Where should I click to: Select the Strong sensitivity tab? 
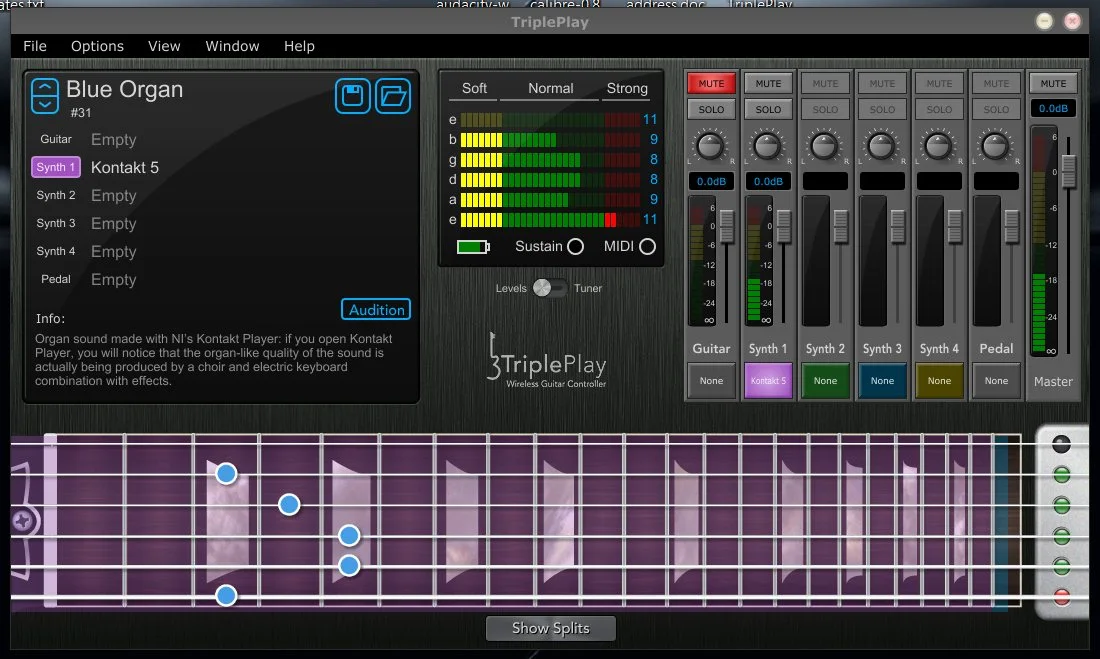(627, 88)
